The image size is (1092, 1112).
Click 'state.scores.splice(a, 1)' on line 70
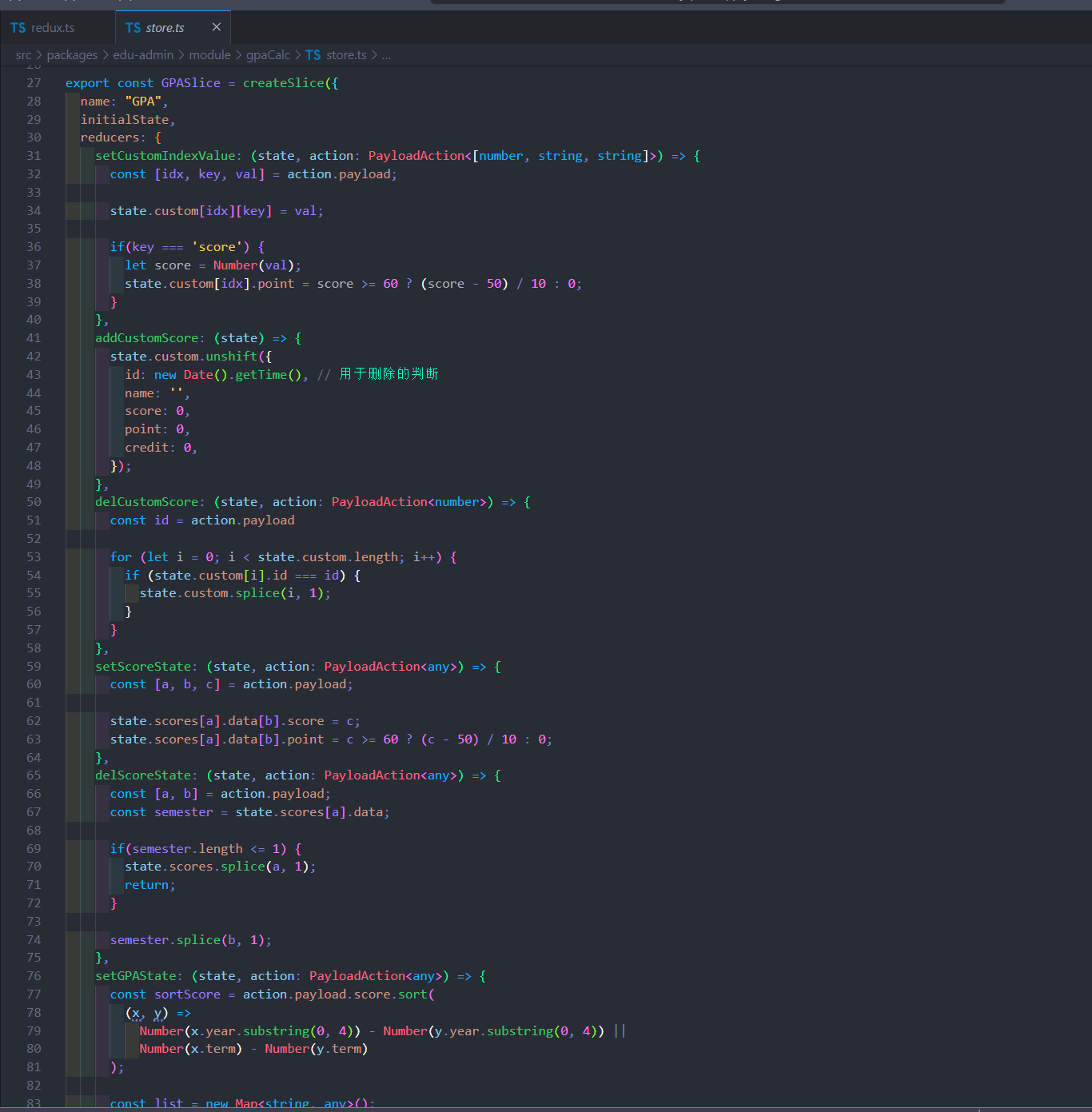pyautogui.click(x=217, y=867)
